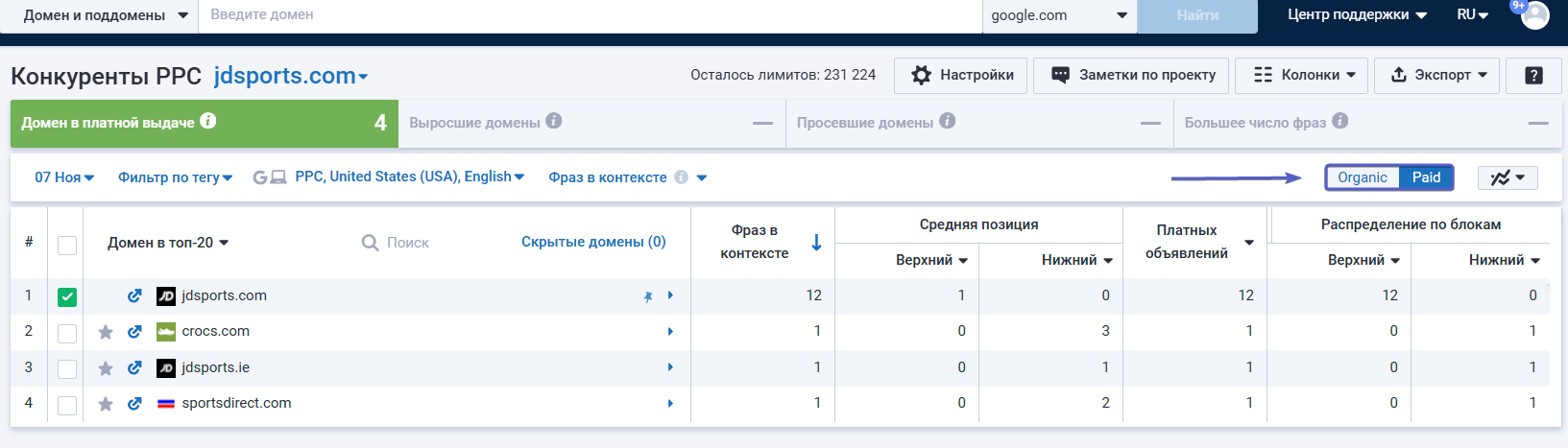Open Фраз в контексте filter dropdown
Image resolution: width=1568 pixels, height=448 pixels.
click(x=627, y=177)
